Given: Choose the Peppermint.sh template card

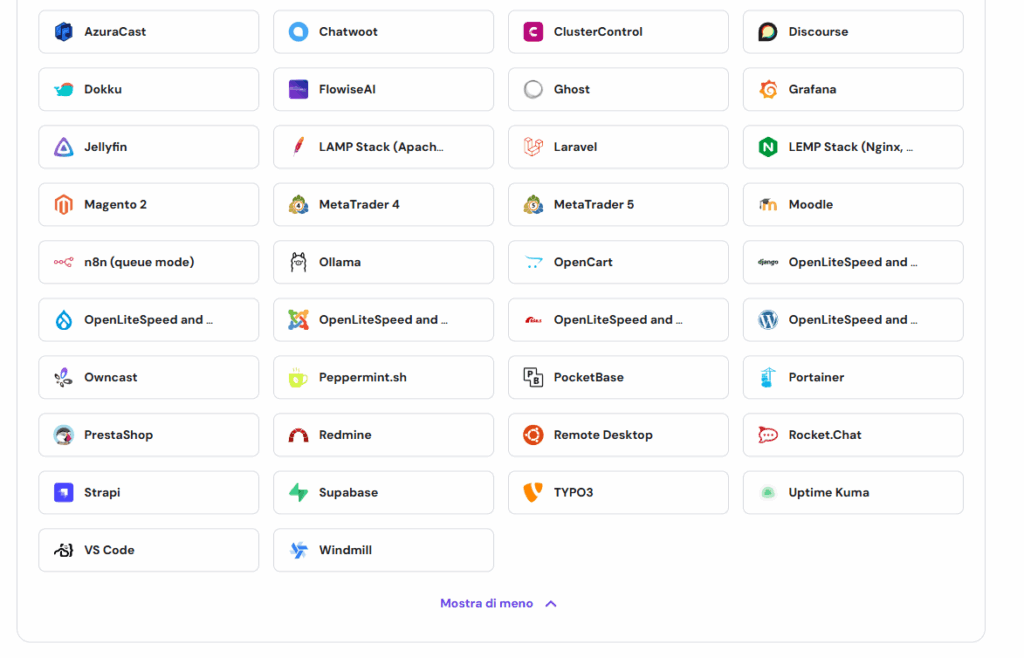Looking at the screenshot, I should [383, 377].
